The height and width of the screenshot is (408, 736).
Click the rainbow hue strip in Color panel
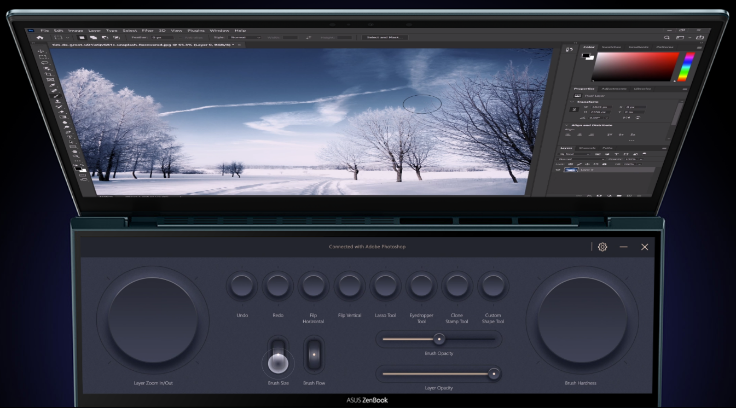[687, 67]
